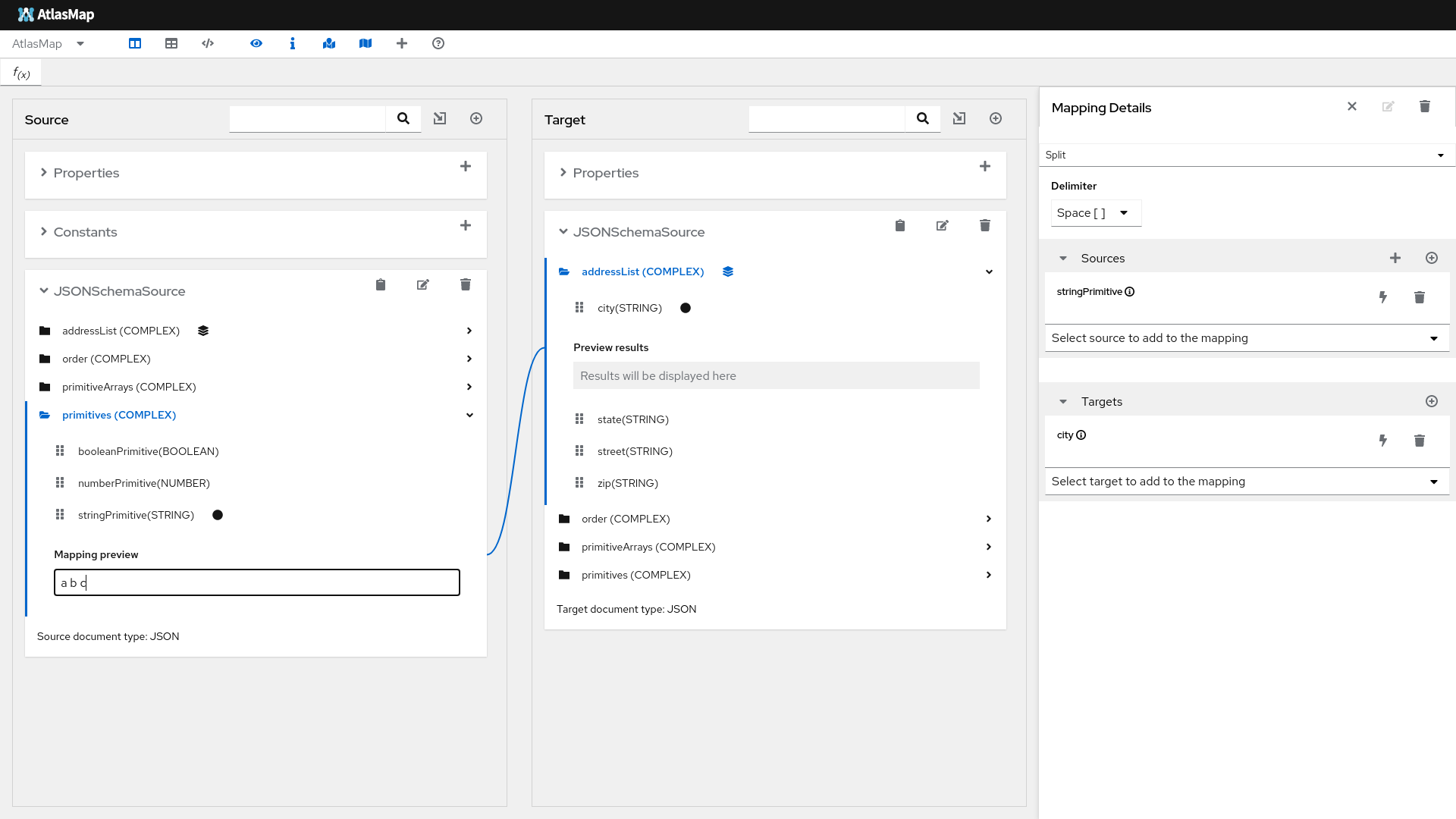Click the trash icon in Mapping Details header
Image resolution: width=1456 pixels, height=819 pixels.
click(x=1425, y=107)
